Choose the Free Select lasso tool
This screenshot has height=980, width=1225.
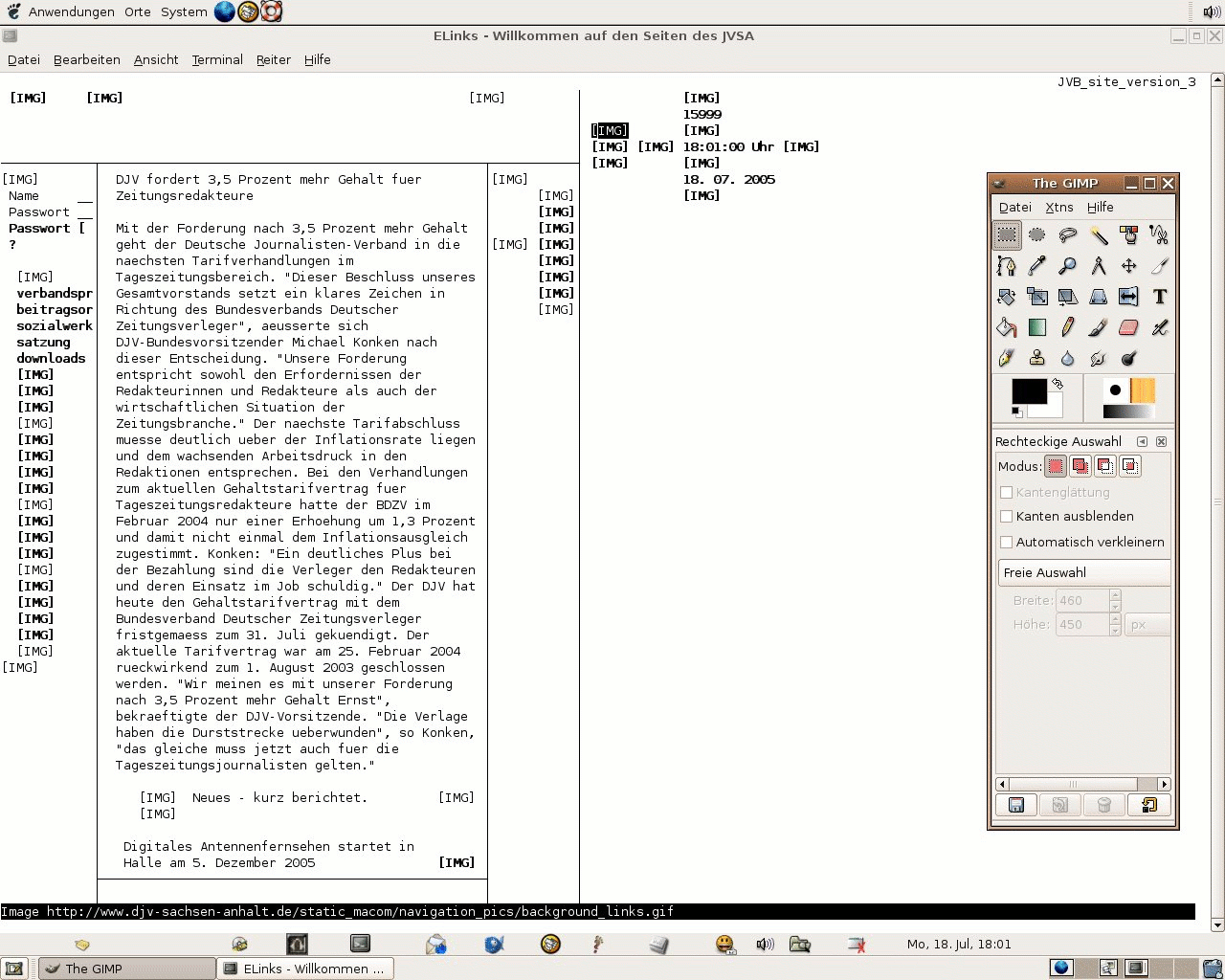point(1068,234)
